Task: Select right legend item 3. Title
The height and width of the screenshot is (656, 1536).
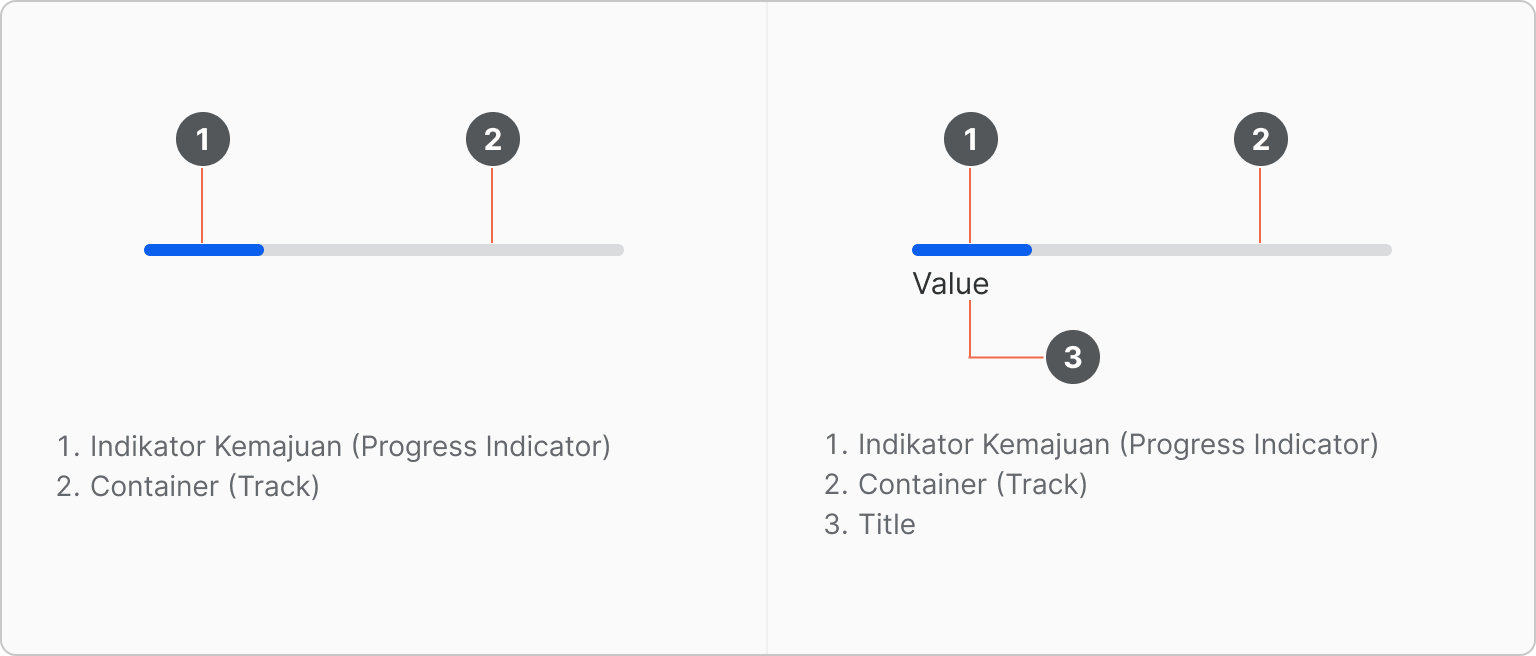Action: 870,524
